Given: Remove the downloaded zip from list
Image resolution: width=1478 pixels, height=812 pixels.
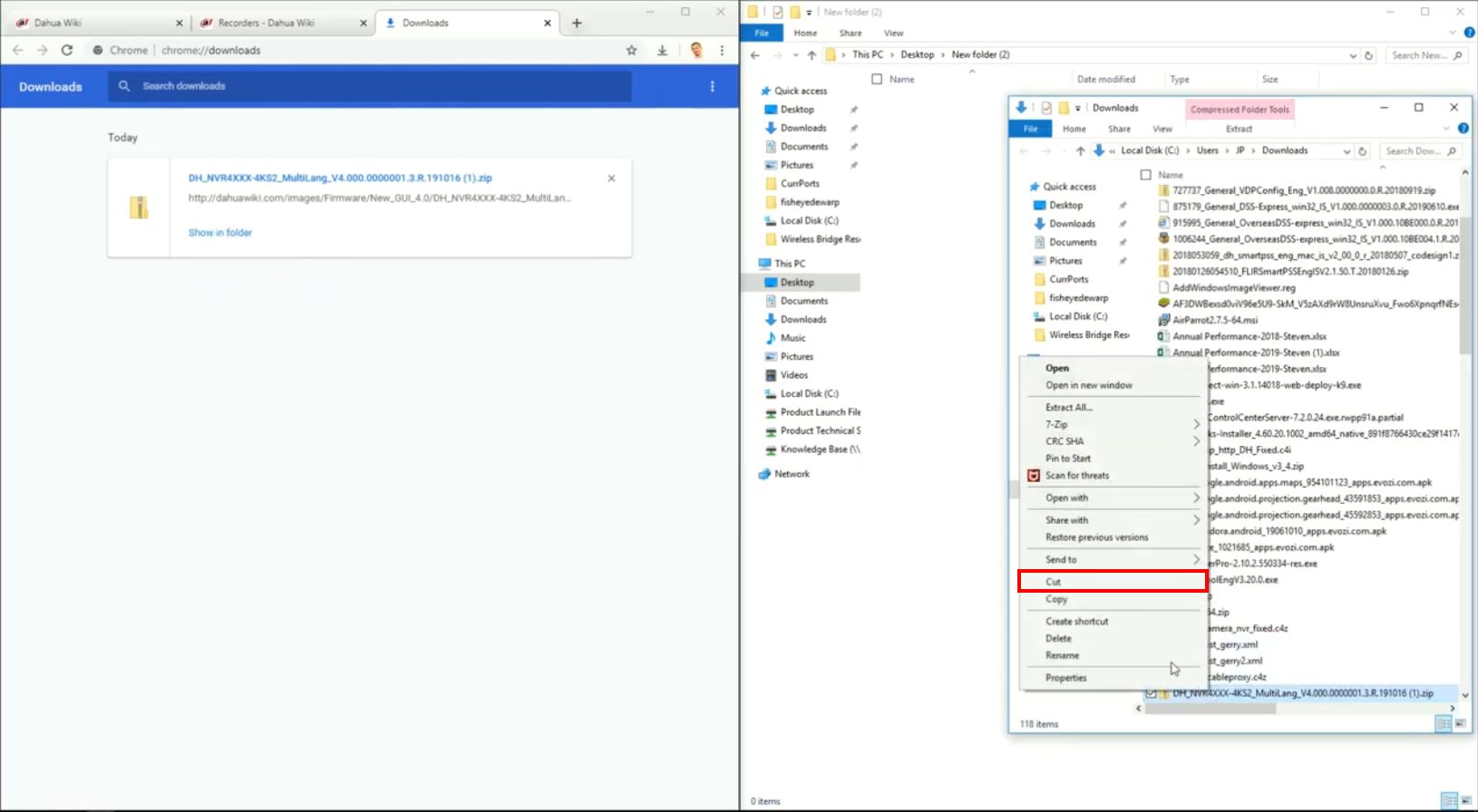Looking at the screenshot, I should 611,179.
